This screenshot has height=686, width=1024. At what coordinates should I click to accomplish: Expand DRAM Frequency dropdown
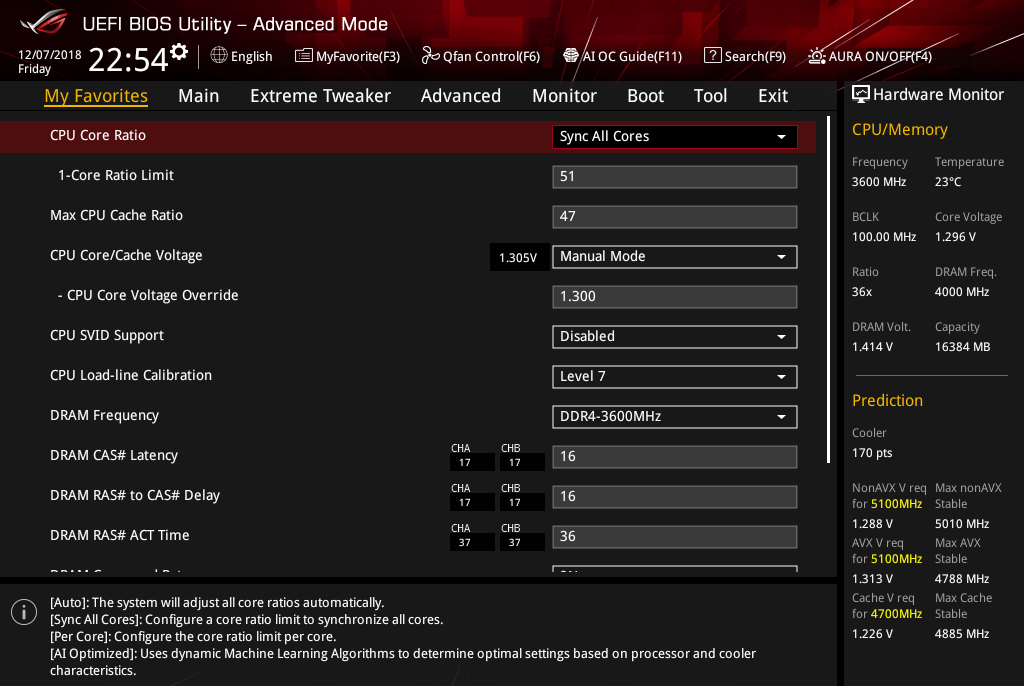pyautogui.click(x=675, y=417)
